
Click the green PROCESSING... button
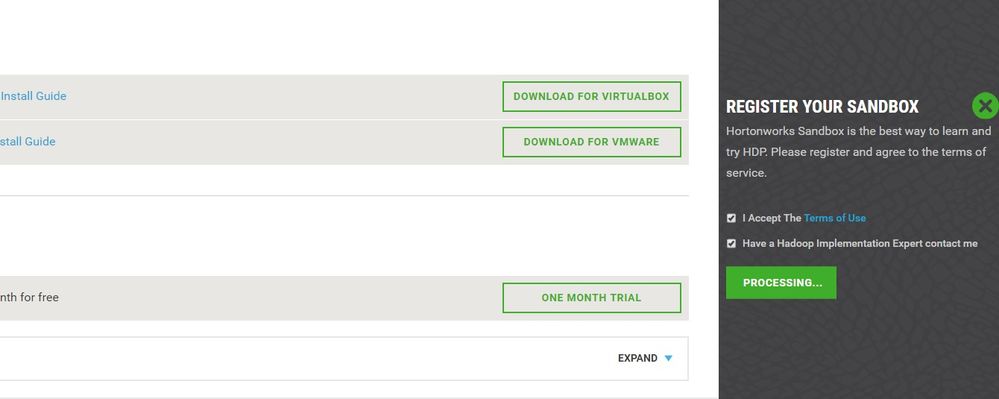(781, 282)
